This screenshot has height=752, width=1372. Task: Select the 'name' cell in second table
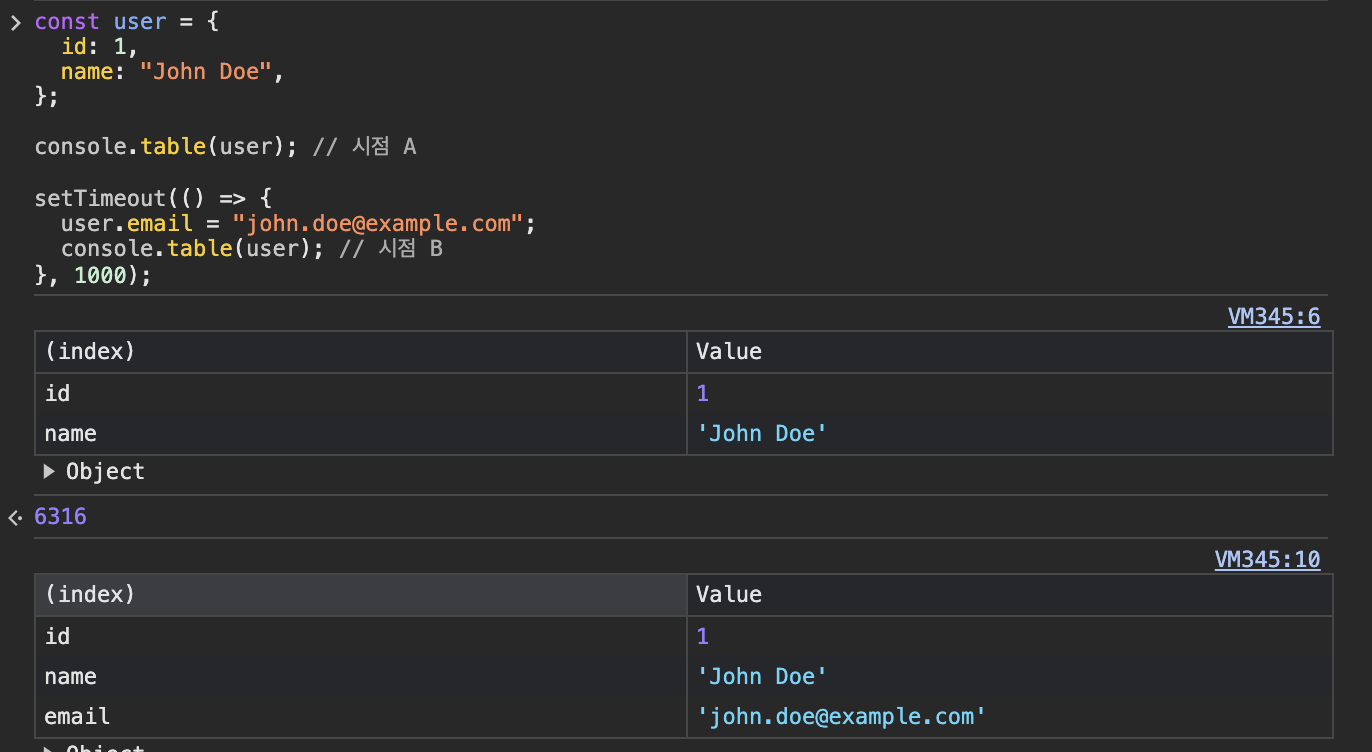[361, 677]
